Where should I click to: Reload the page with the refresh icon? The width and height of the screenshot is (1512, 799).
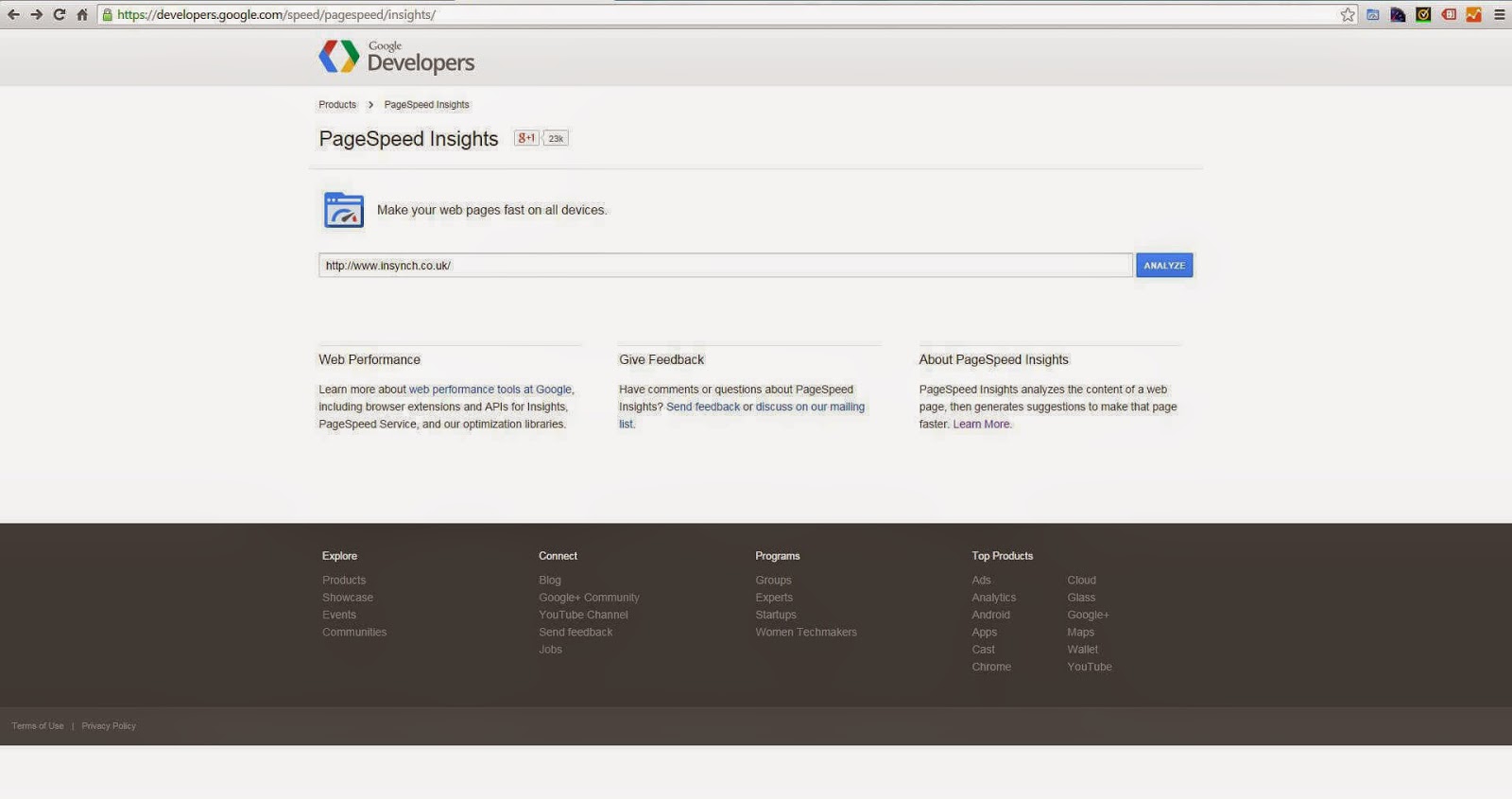click(59, 14)
